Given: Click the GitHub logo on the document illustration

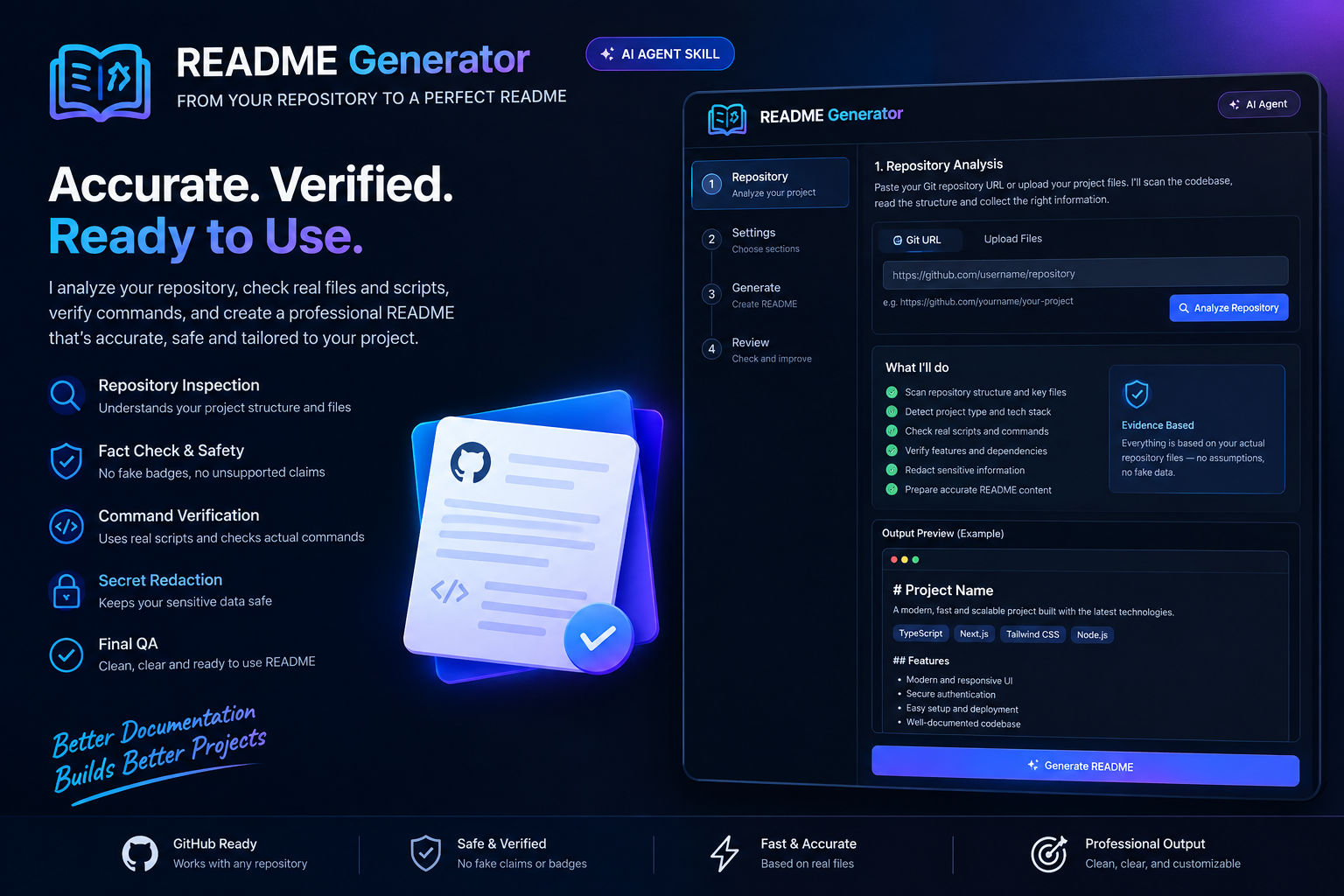Looking at the screenshot, I should pyautogui.click(x=471, y=463).
